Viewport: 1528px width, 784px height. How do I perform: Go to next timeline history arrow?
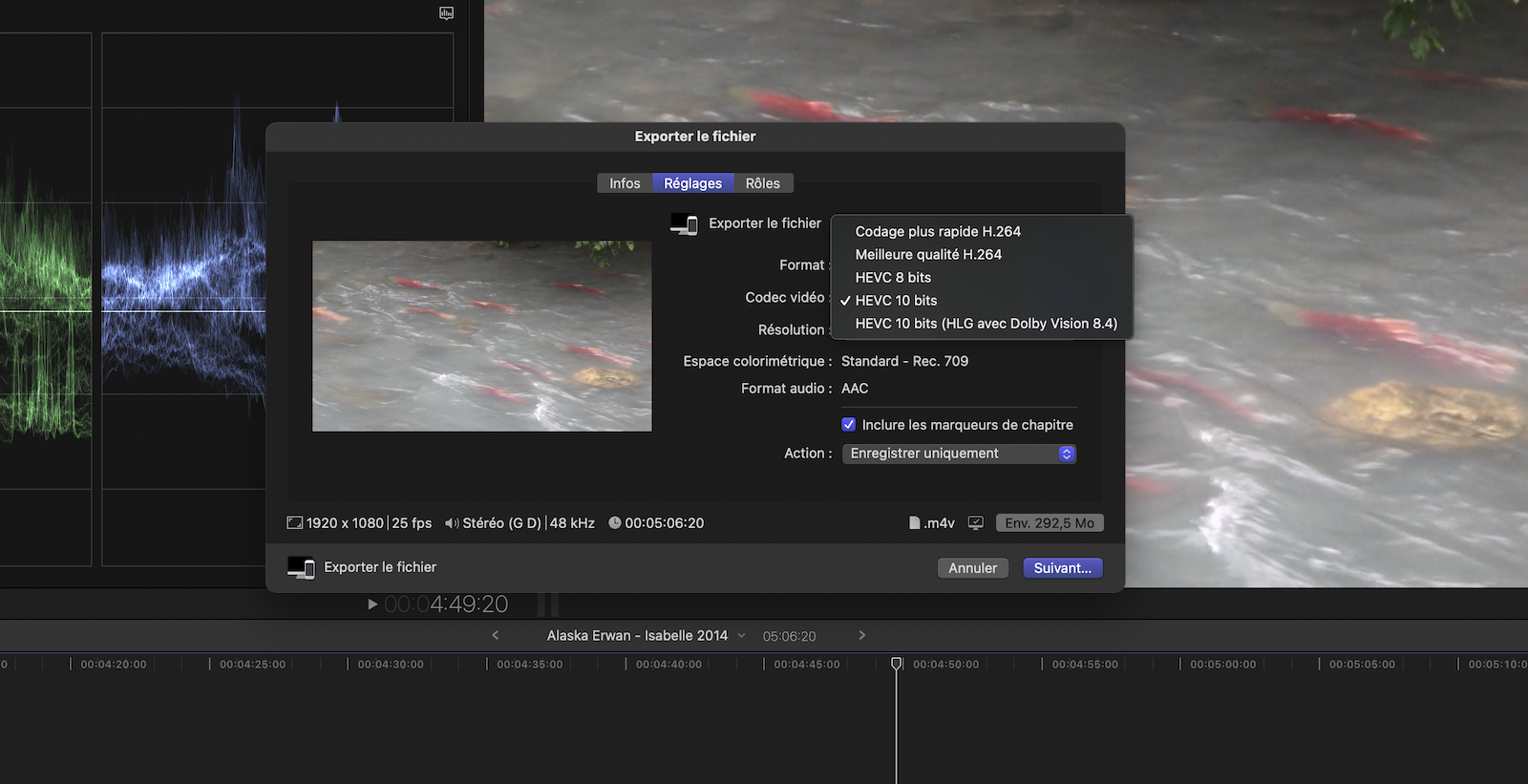tap(861, 636)
